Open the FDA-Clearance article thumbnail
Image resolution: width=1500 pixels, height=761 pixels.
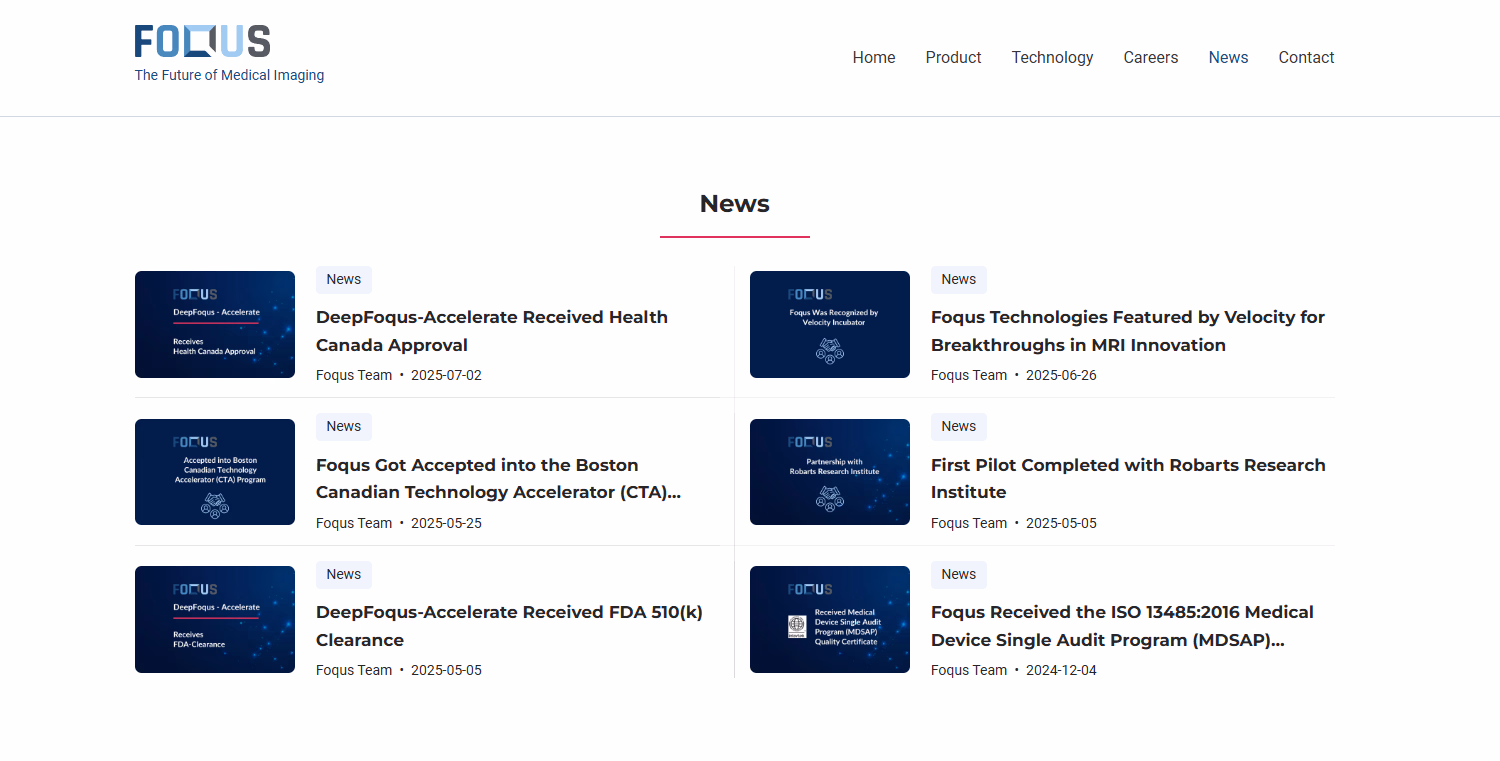point(215,619)
